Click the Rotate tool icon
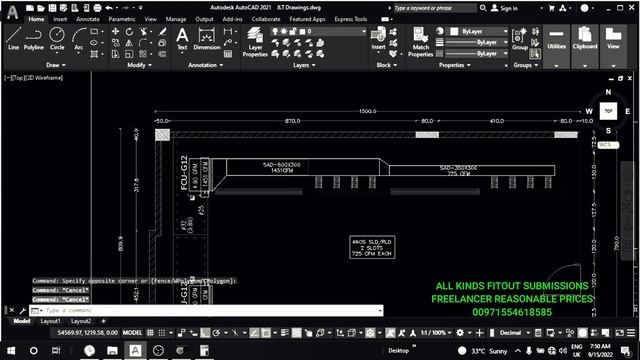 (129, 31)
